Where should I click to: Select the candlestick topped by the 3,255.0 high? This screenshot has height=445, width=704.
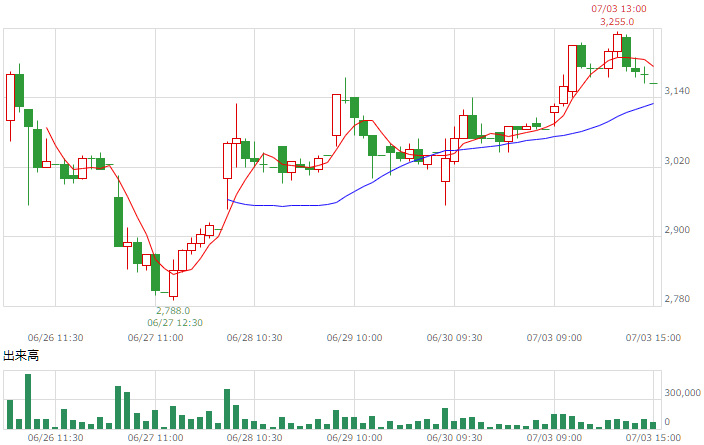(617, 43)
